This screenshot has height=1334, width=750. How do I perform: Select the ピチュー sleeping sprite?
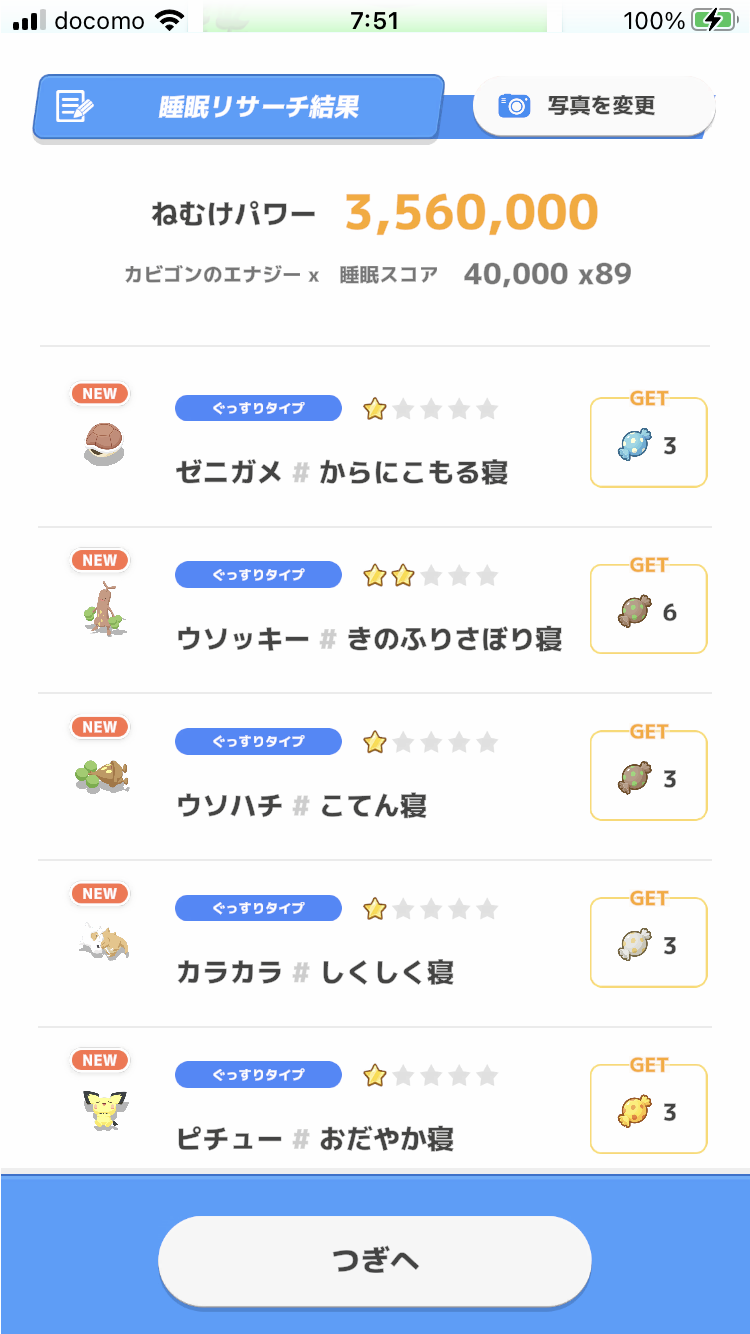[103, 1109]
